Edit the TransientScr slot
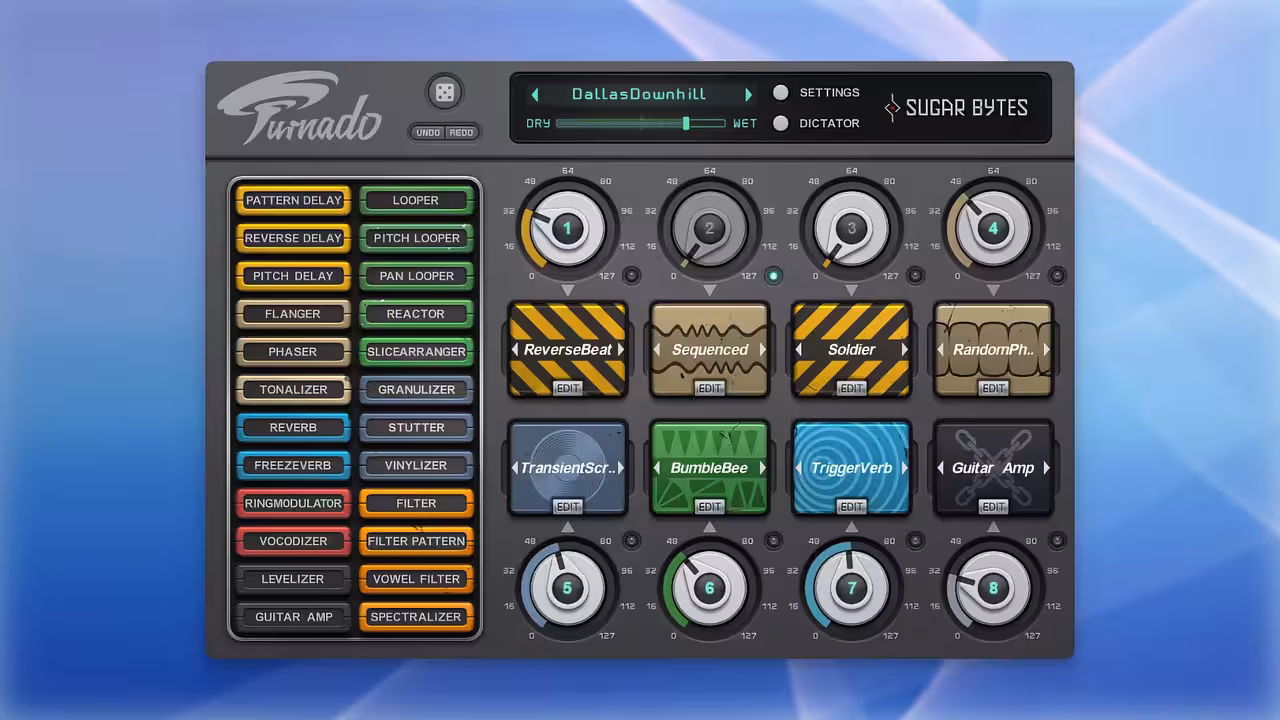Screen dimensions: 1280x720 click(567, 506)
